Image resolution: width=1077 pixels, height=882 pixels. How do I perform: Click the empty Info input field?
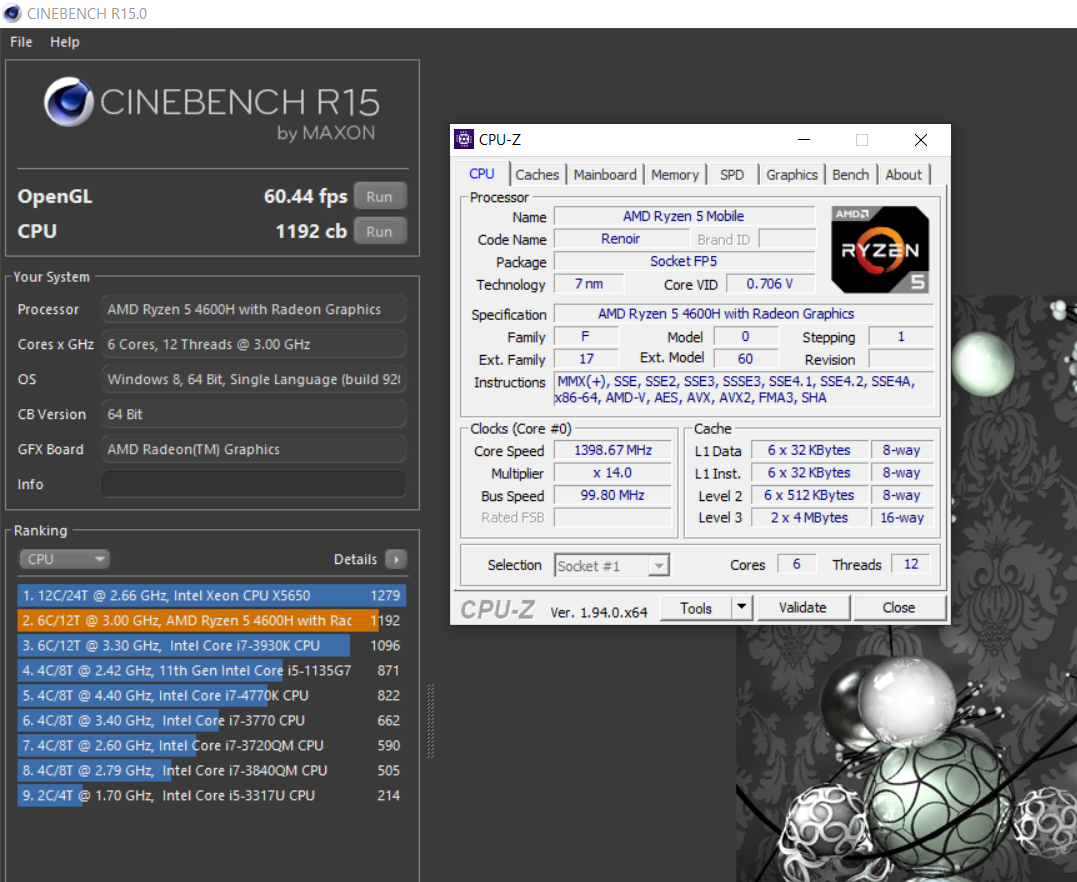(x=253, y=484)
